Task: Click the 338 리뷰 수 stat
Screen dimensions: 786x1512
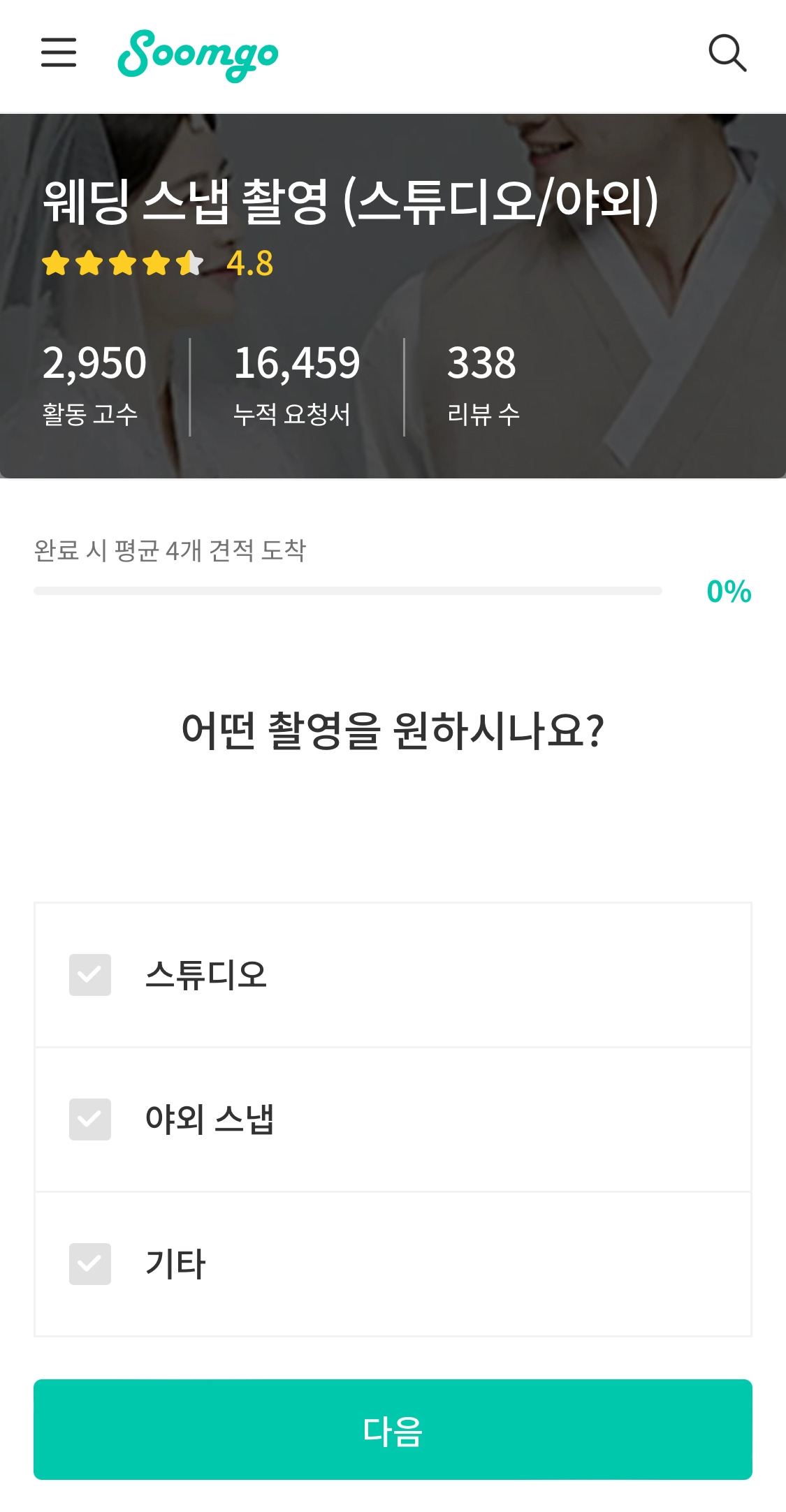Action: coord(483,385)
